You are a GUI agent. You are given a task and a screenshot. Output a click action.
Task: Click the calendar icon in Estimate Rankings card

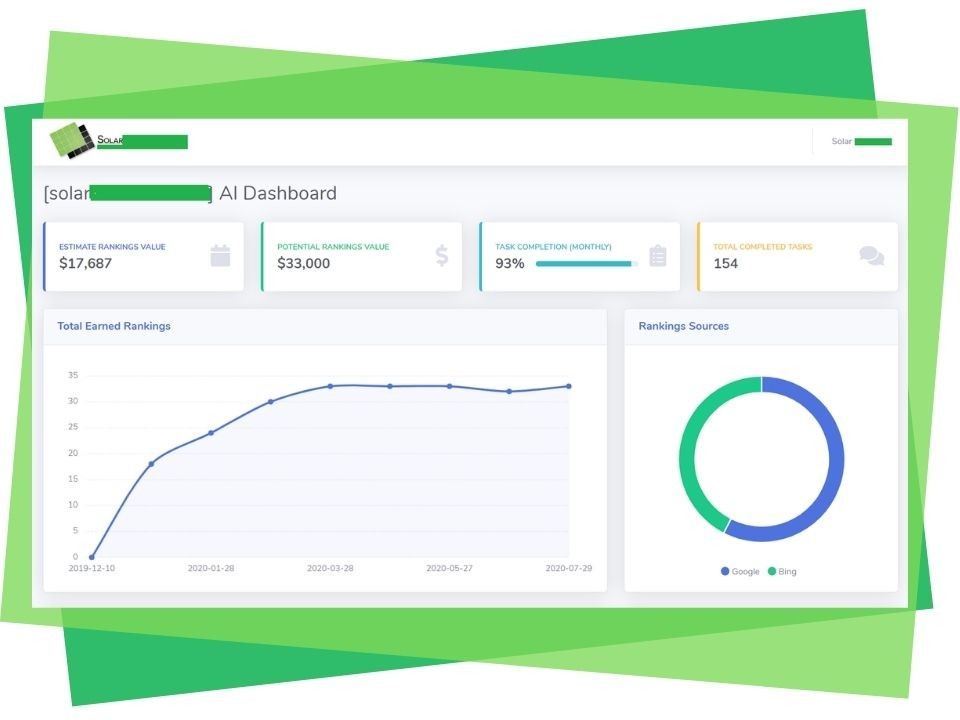click(220, 255)
